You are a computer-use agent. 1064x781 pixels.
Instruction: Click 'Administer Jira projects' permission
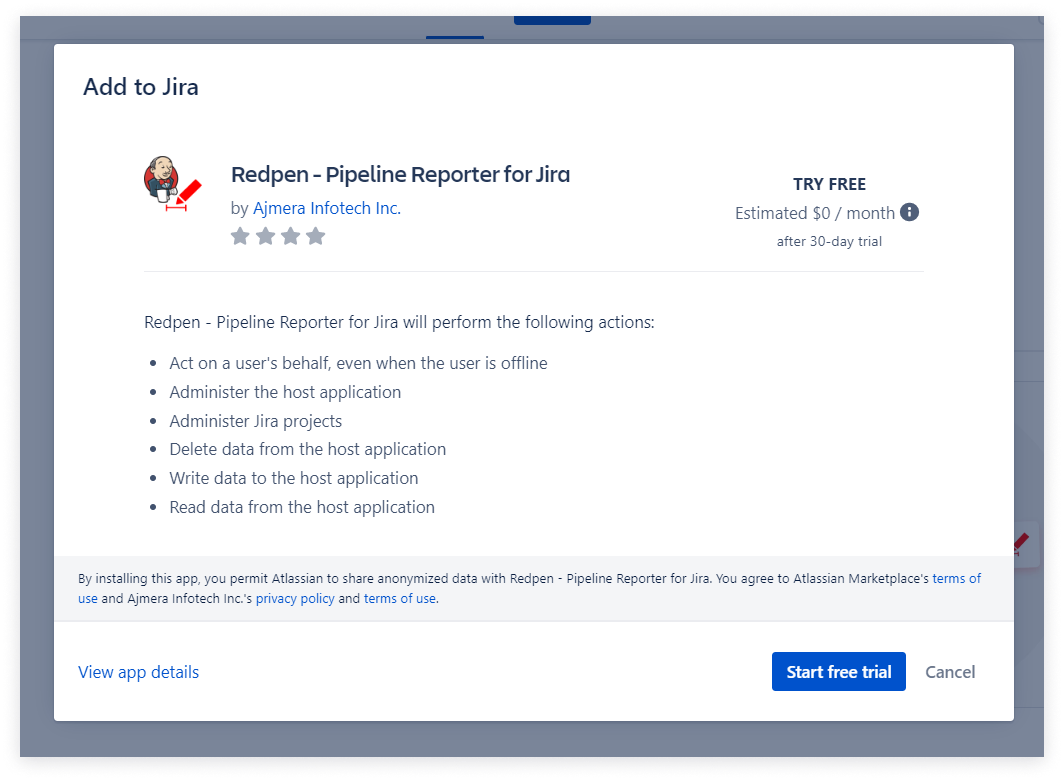255,421
